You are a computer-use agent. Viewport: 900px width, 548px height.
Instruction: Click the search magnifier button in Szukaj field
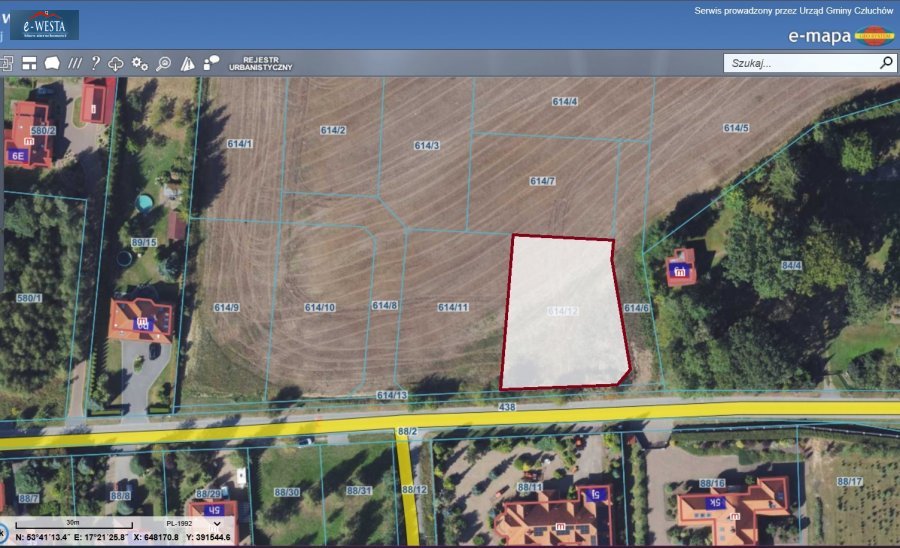point(886,62)
